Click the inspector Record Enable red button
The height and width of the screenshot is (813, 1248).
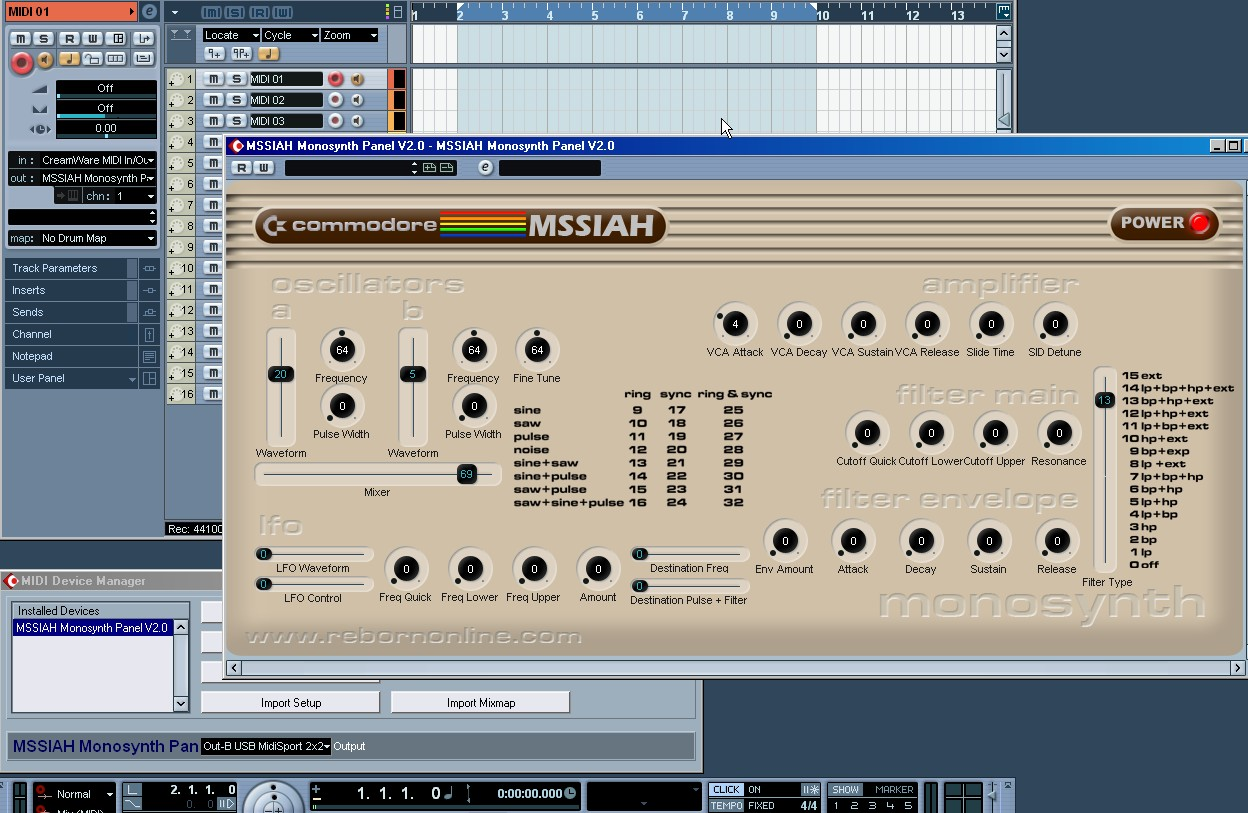point(21,62)
